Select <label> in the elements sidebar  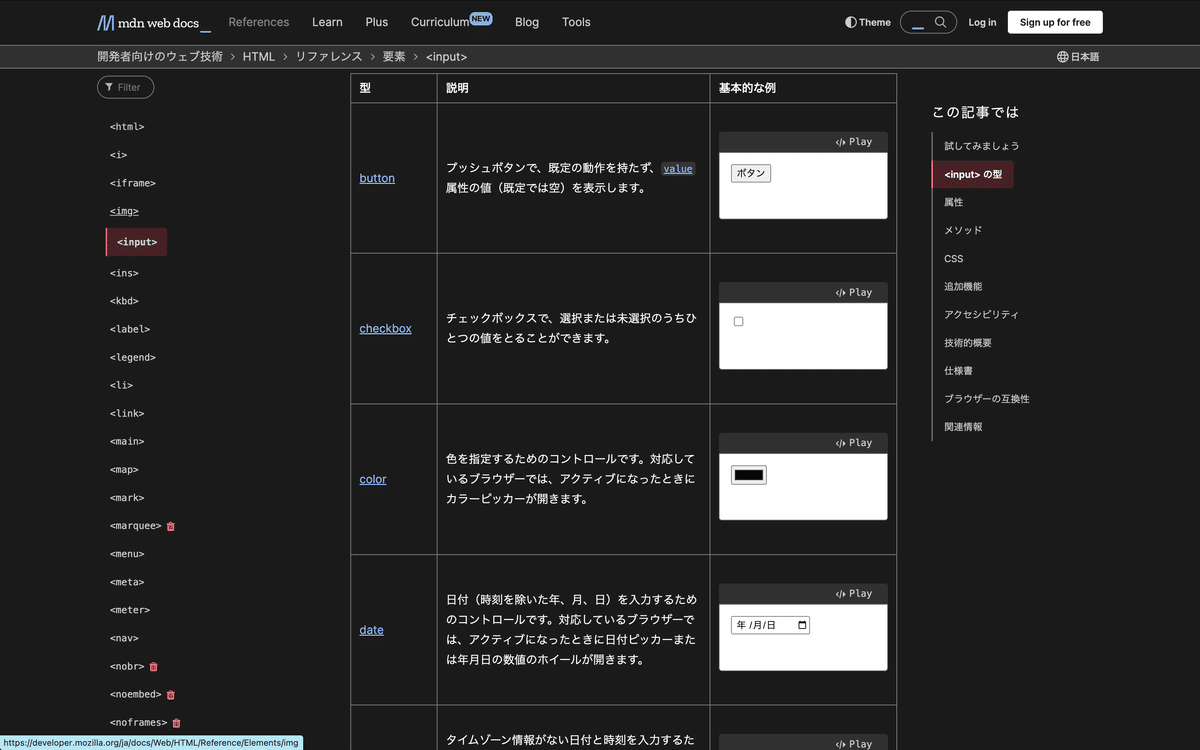click(x=131, y=329)
